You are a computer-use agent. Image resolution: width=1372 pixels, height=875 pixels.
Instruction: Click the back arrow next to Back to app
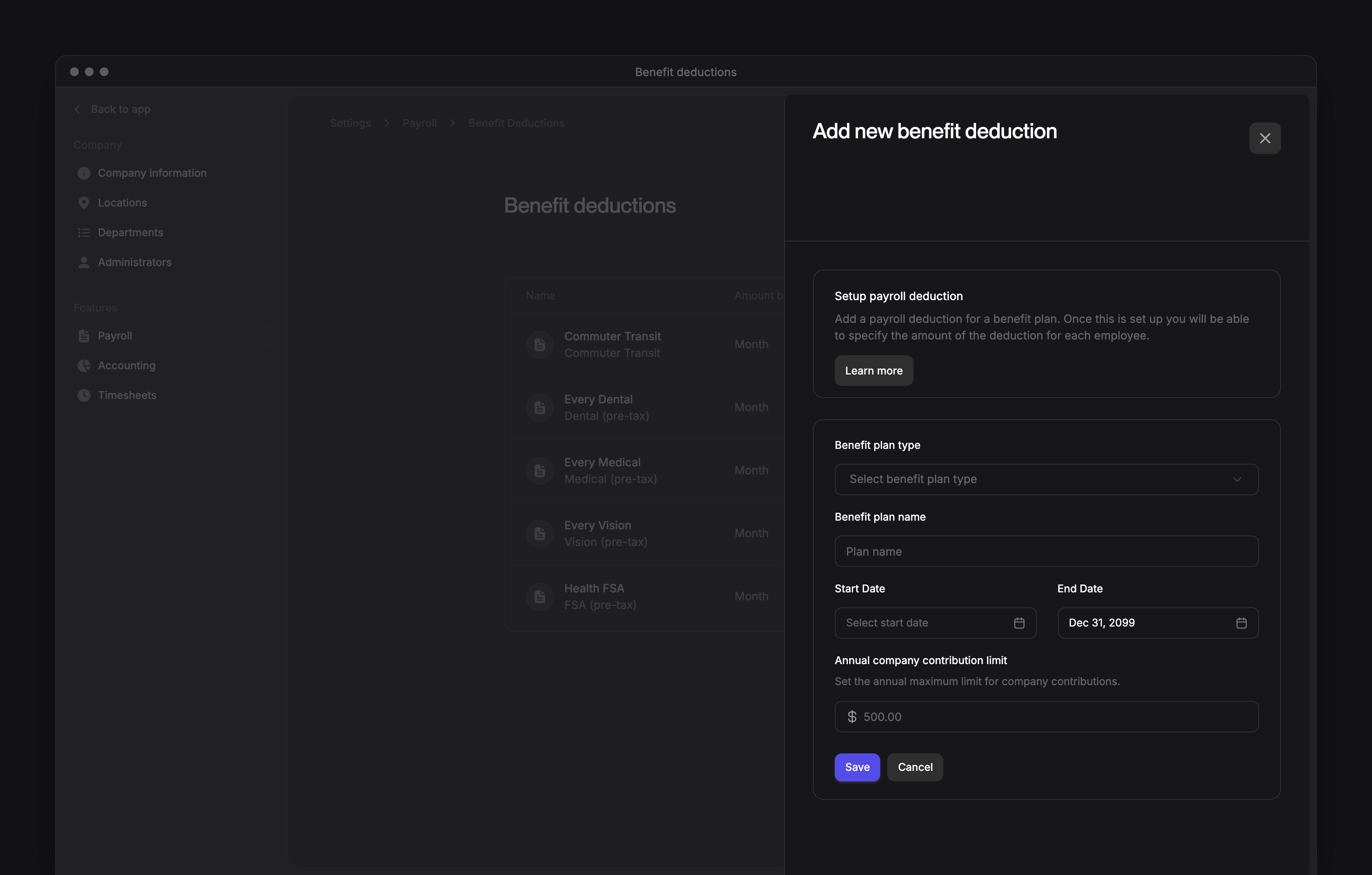(77, 109)
